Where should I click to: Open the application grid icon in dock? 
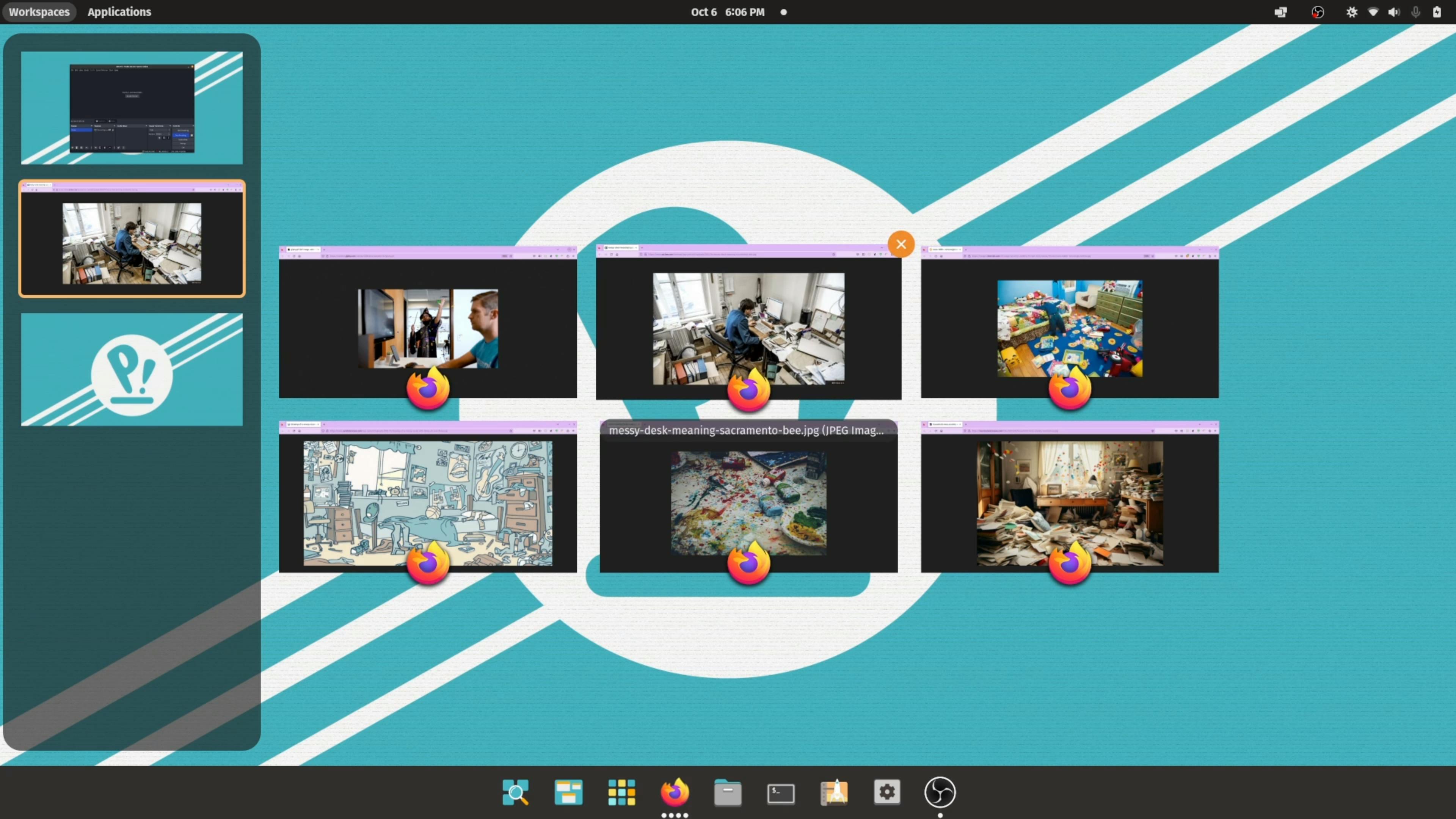click(621, 792)
